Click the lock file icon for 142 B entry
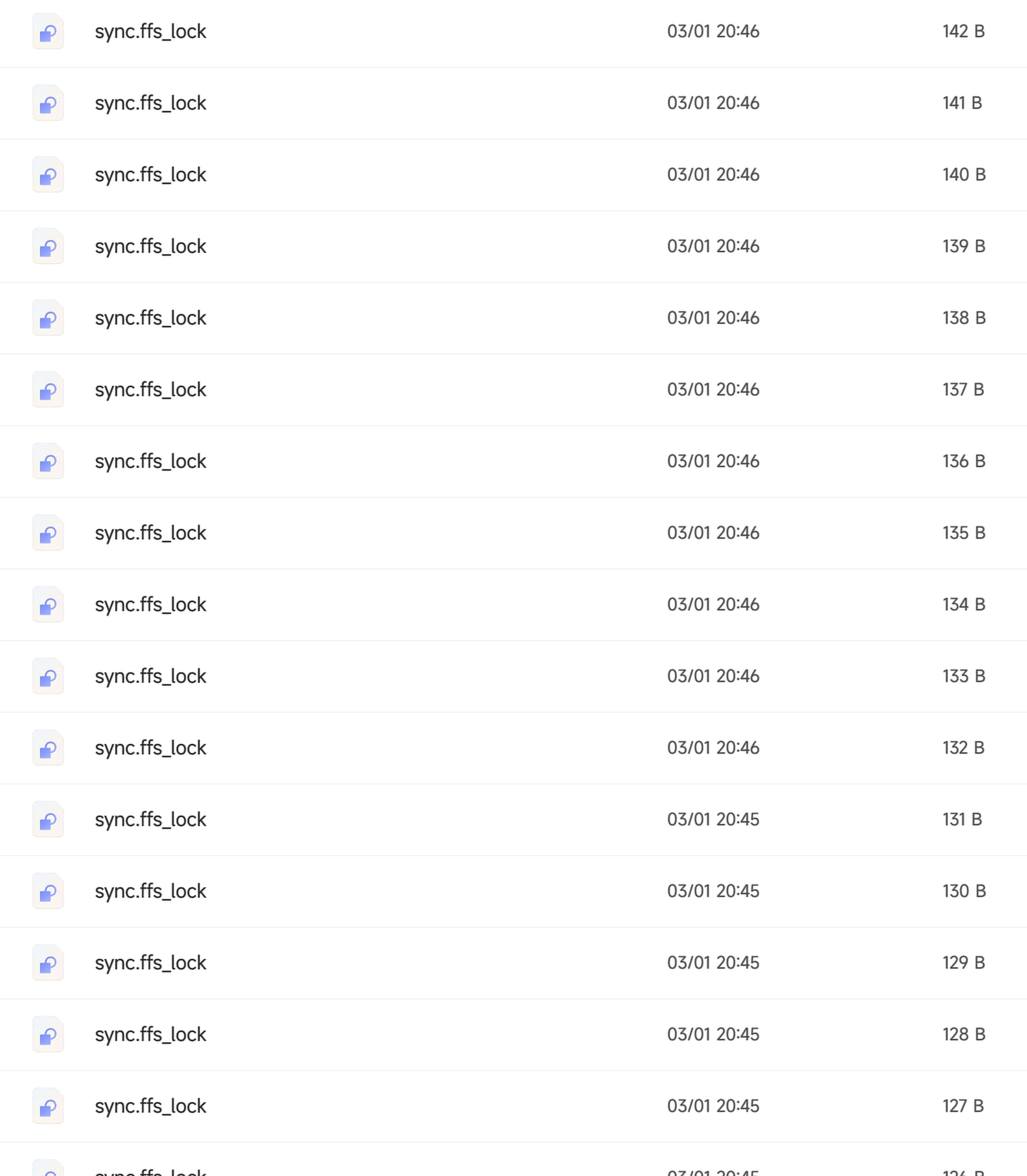Viewport: 1027px width, 1176px height. pyautogui.click(x=48, y=32)
